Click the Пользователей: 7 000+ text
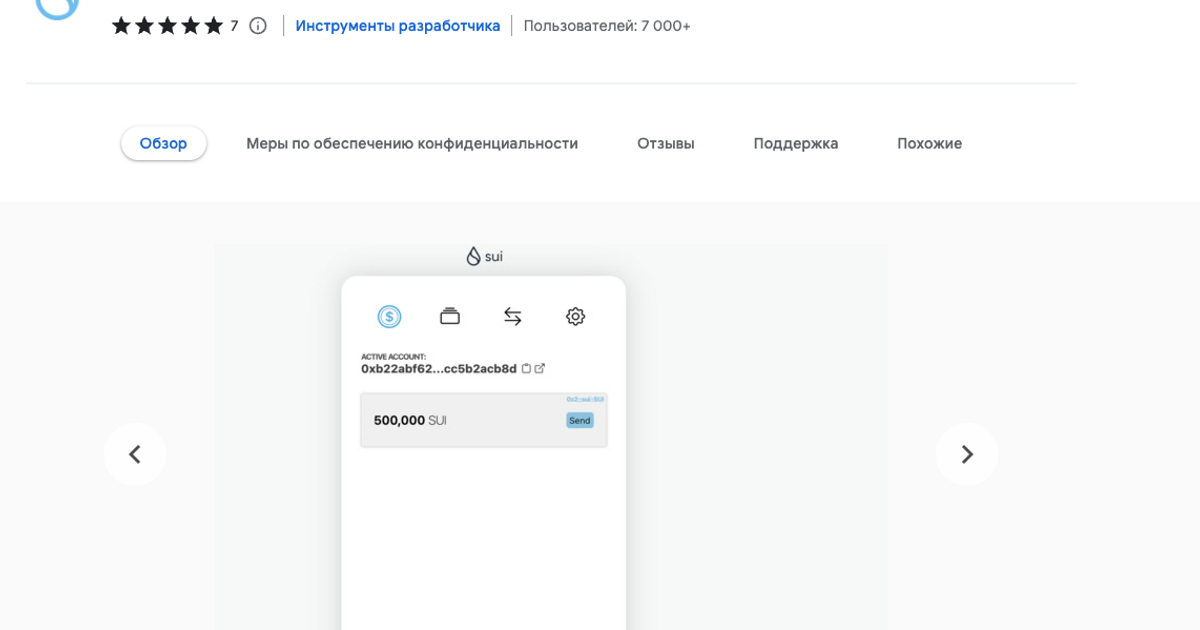The height and width of the screenshot is (630, 1200). [x=607, y=26]
